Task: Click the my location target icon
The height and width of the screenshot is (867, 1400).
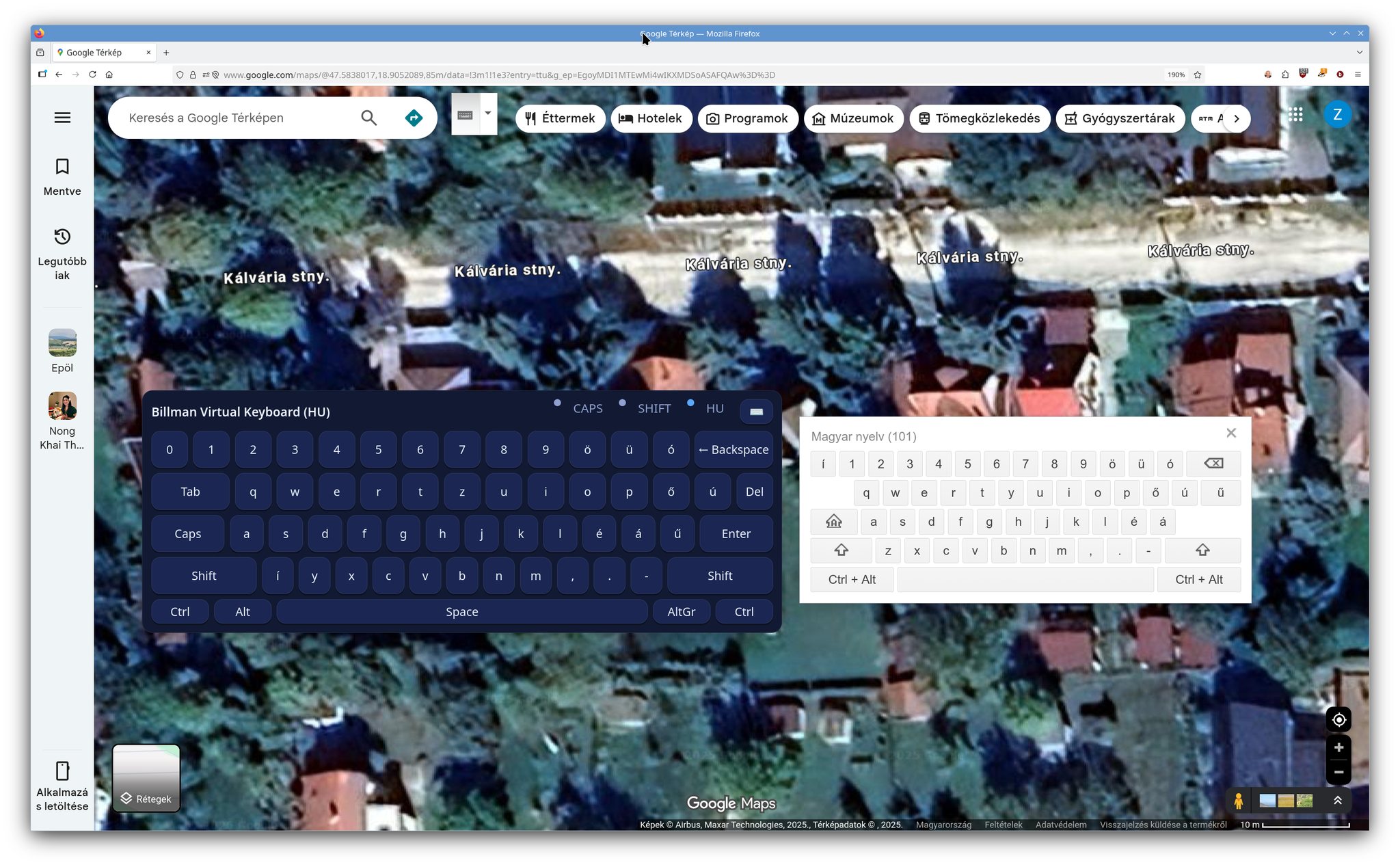Action: coord(1338,719)
